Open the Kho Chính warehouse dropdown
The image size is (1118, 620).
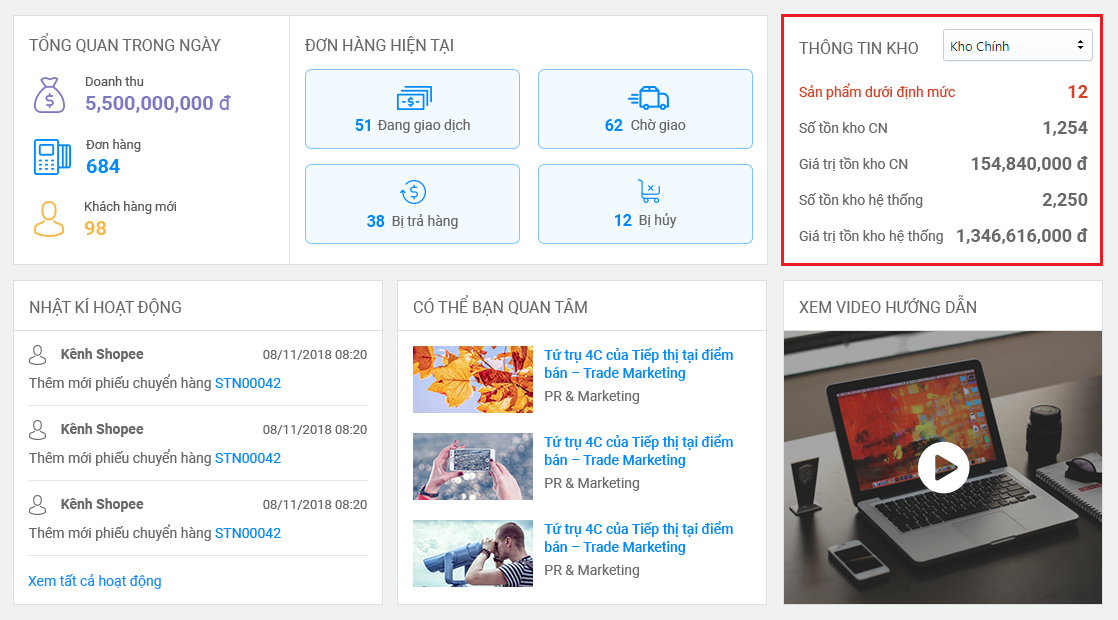(x=1017, y=46)
